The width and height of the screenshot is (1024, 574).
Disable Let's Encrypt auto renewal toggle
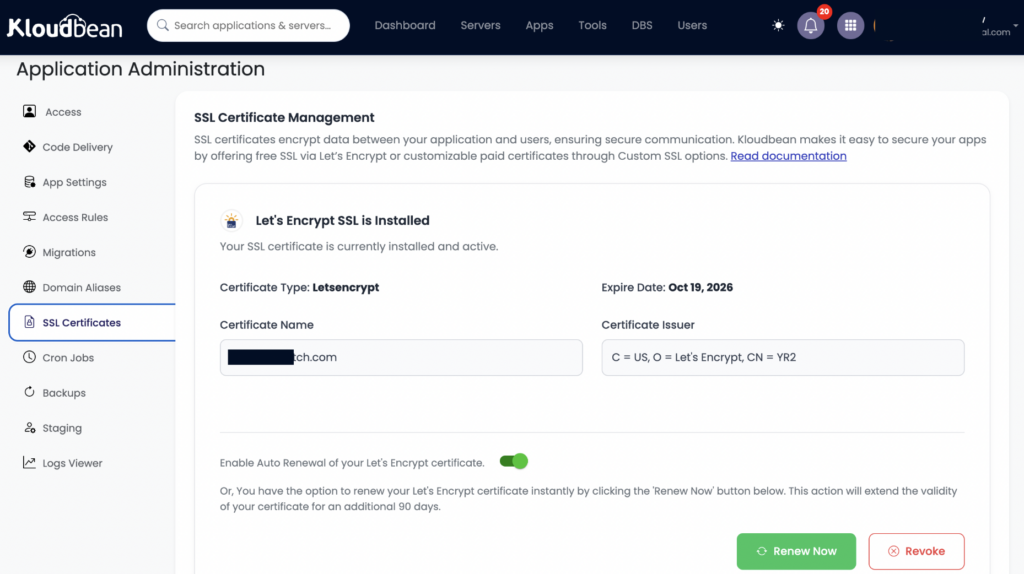click(513, 462)
